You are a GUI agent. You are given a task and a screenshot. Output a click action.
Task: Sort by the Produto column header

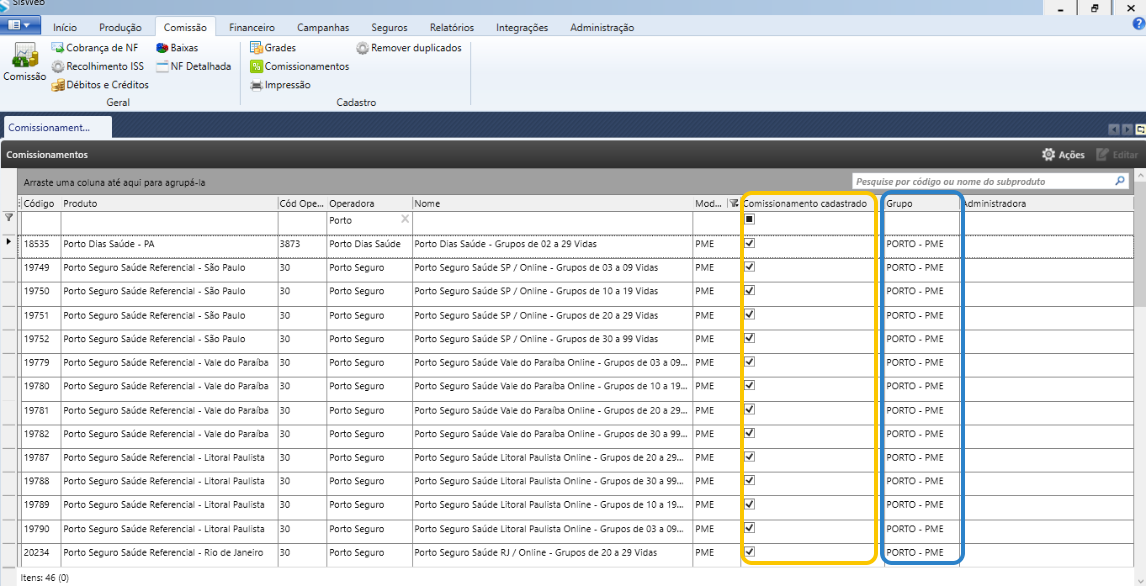pyautogui.click(x=170, y=204)
